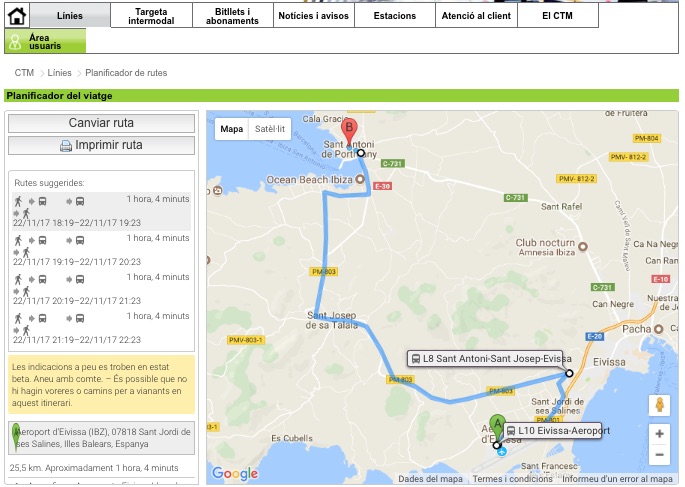This screenshot has height=487, width=685.
Task: Select route departing 19:19 arriving 20:23
Action: (x=101, y=250)
